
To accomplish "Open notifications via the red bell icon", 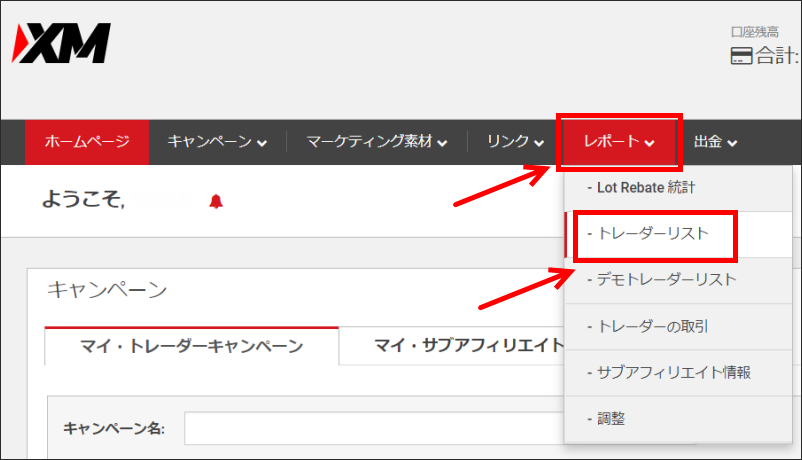I will (216, 201).
